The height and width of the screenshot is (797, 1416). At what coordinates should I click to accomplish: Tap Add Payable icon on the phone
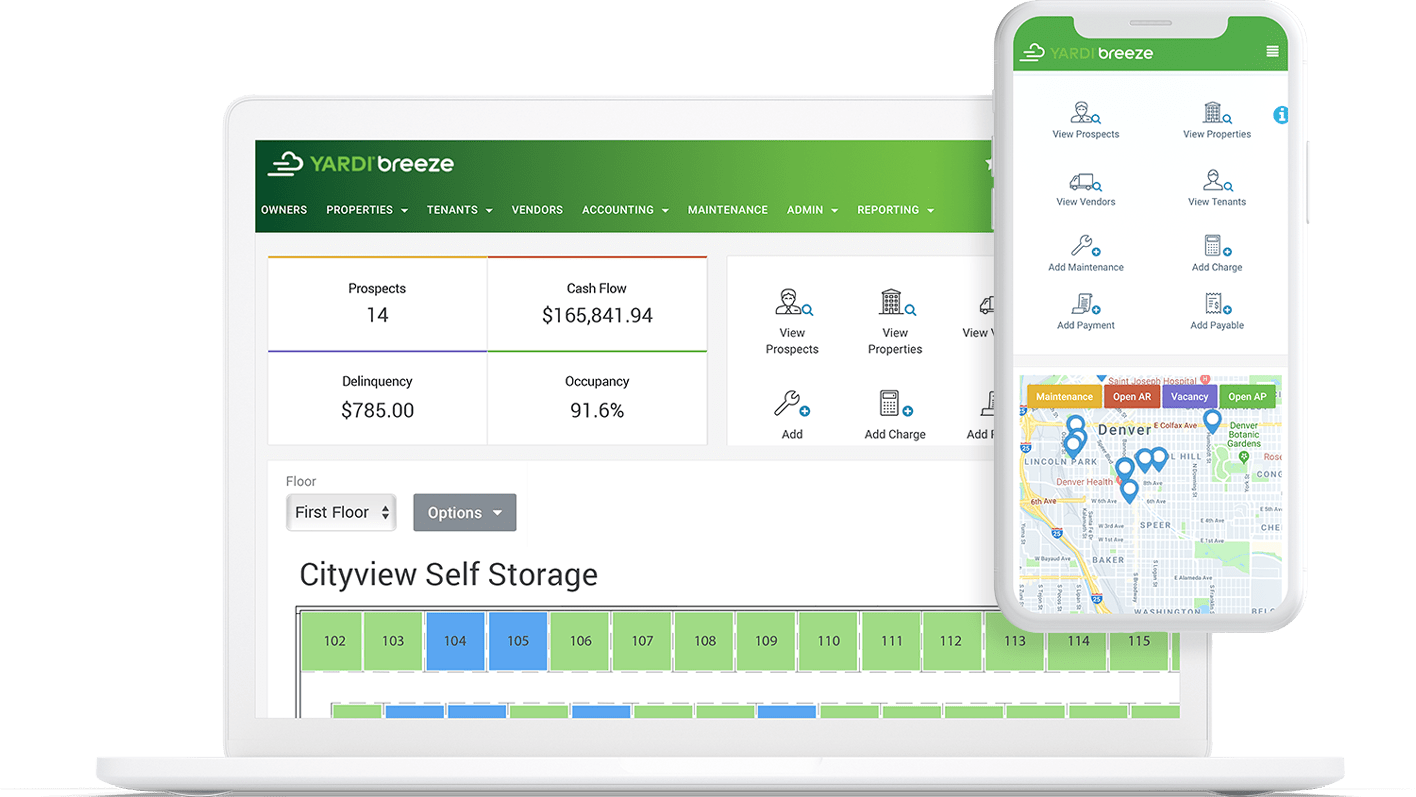[x=1217, y=304]
